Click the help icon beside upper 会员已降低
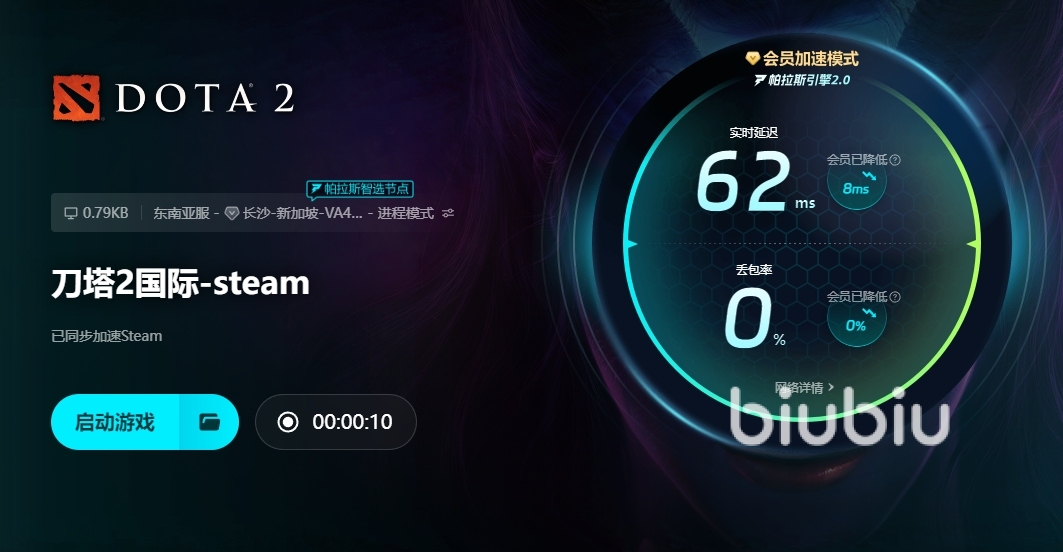 tap(895, 160)
